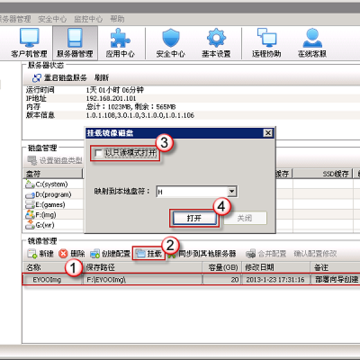The image size is (360, 360).
Task: Click 容量(GB) column header
Action: 222,267
